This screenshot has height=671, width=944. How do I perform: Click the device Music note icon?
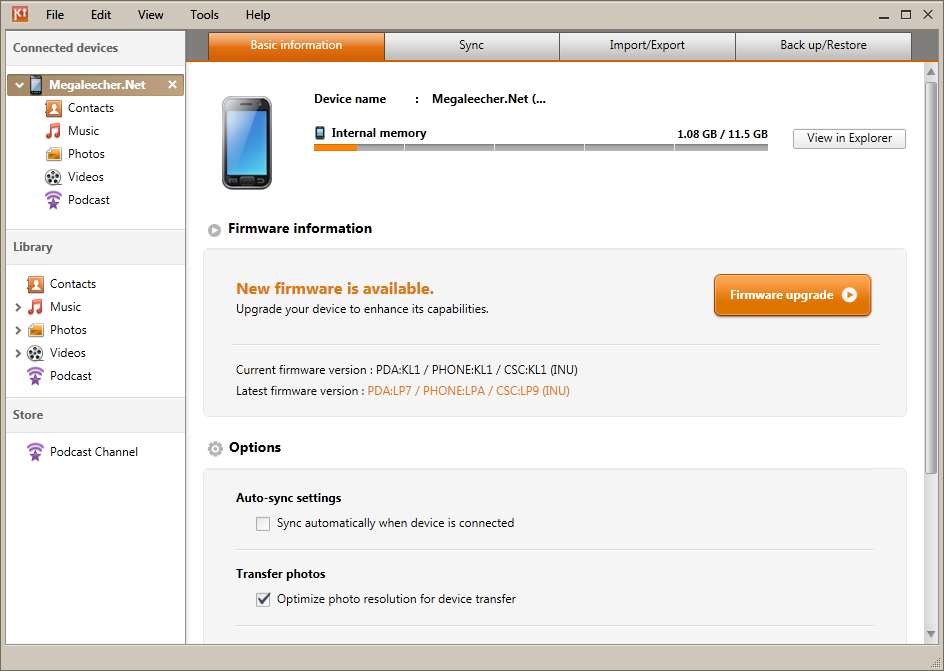pyautogui.click(x=54, y=131)
